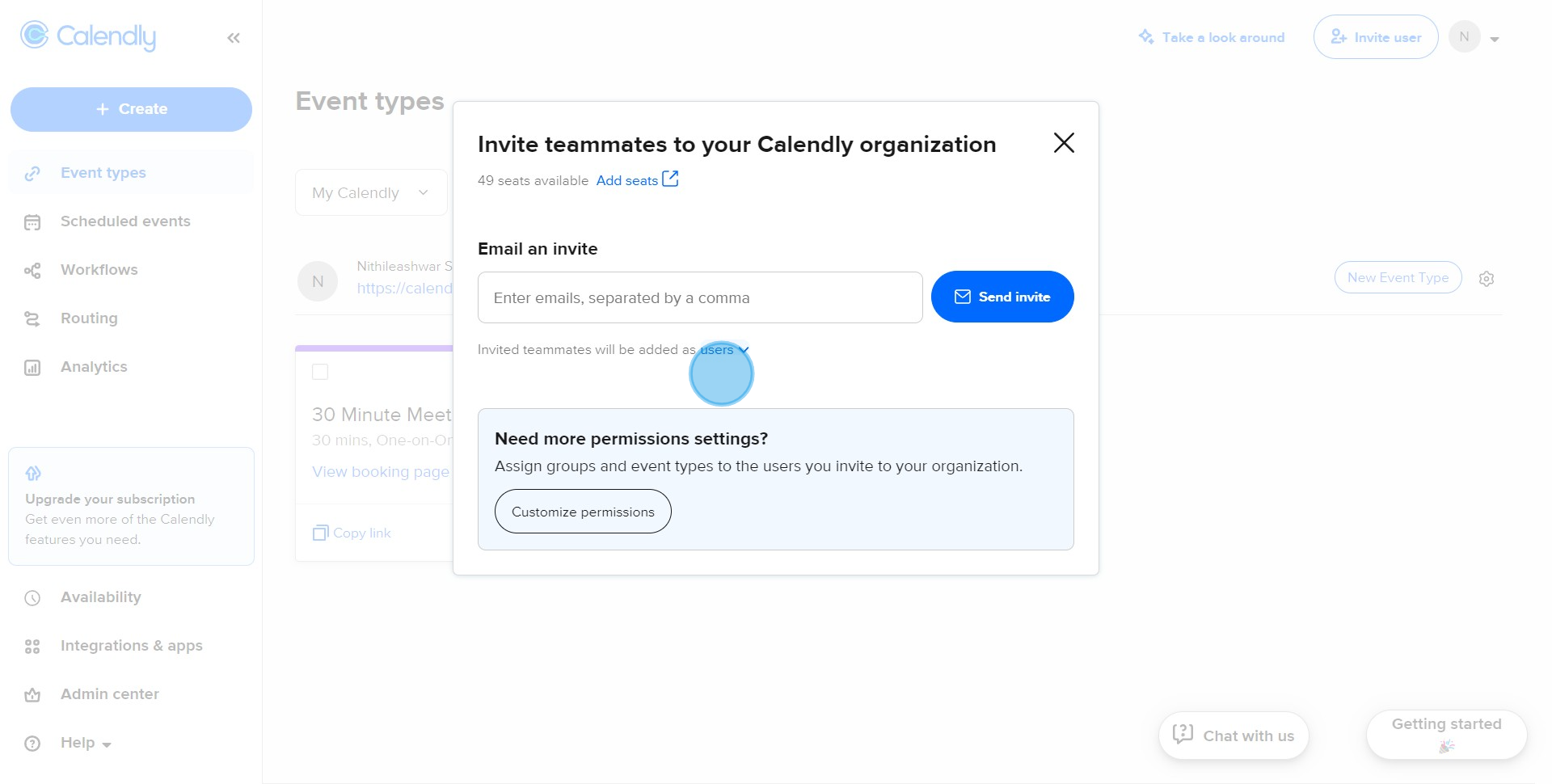Open the My Calendly dropdown

(371, 192)
